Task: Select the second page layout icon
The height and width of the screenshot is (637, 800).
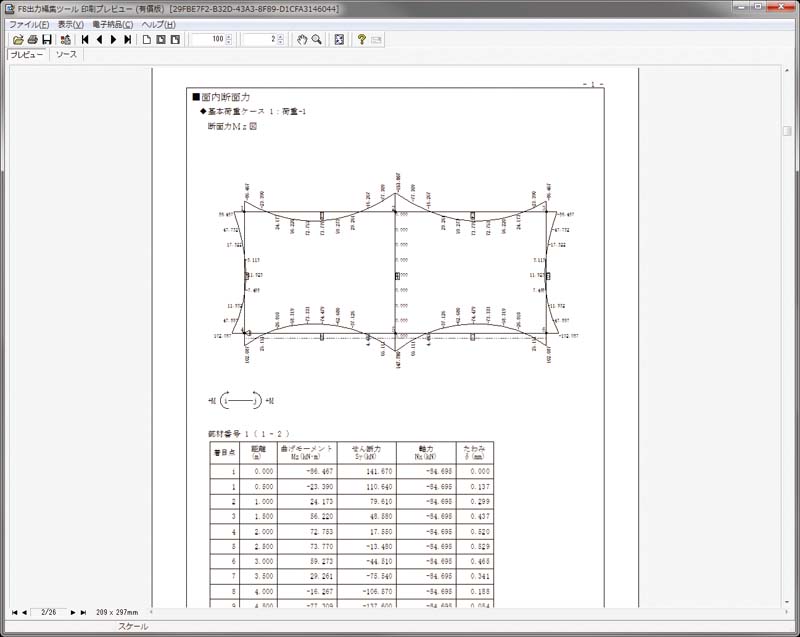Action: (161, 39)
